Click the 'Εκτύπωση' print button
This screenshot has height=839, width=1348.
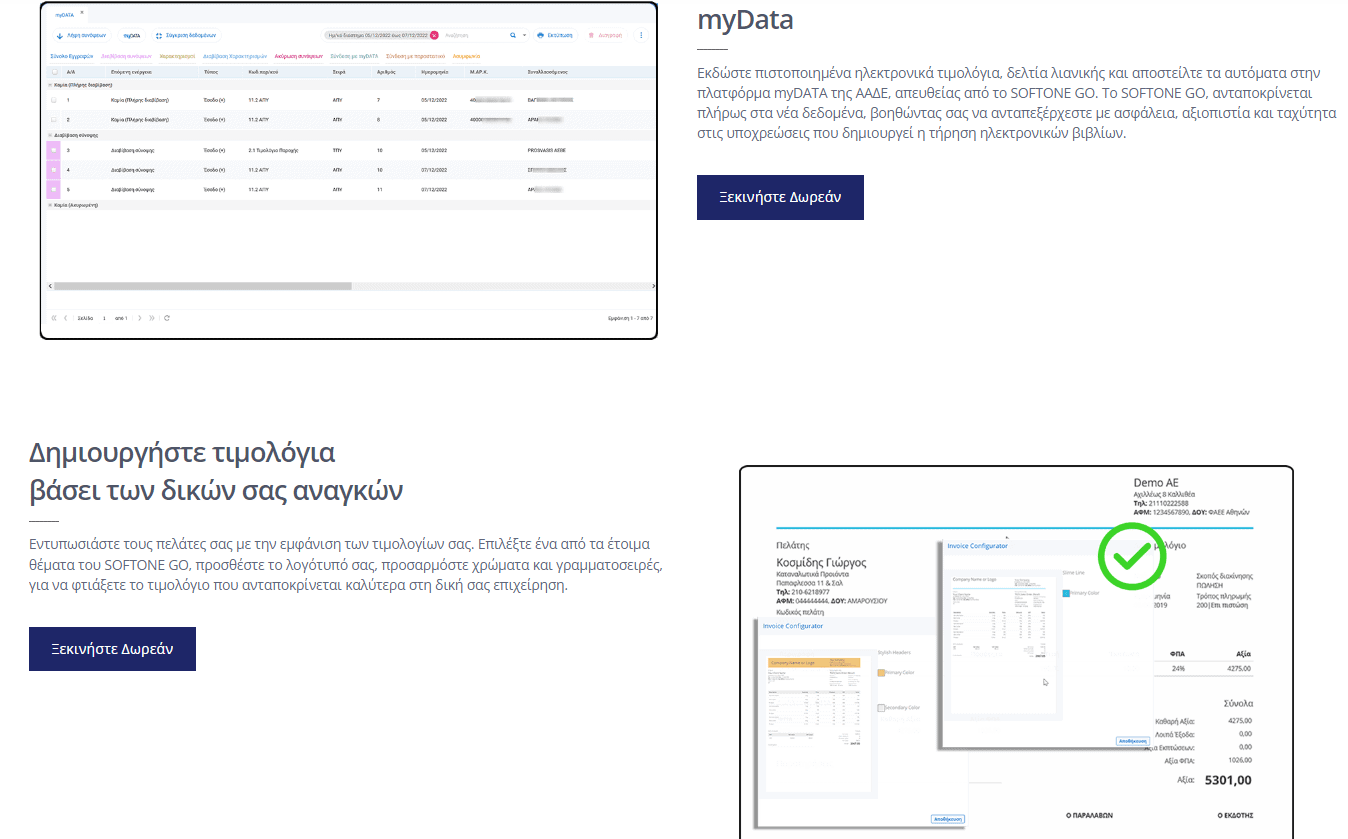pos(555,35)
